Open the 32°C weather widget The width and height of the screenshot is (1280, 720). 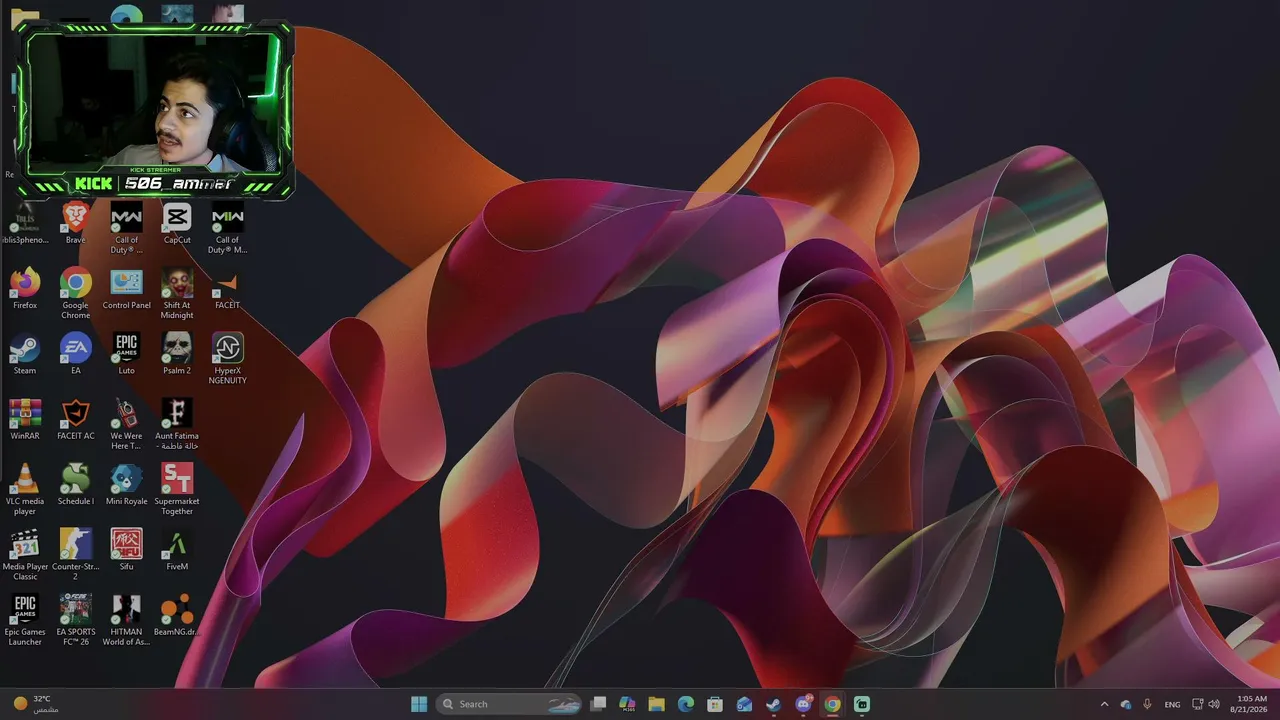pyautogui.click(x=36, y=704)
